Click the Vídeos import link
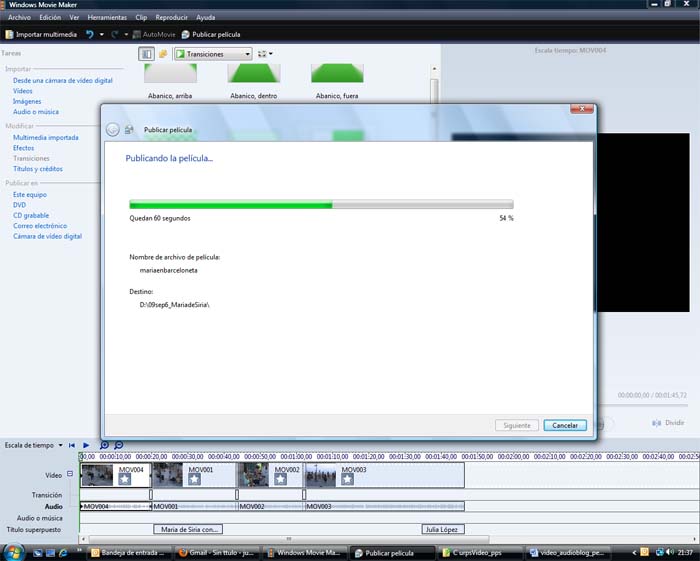 click(22, 91)
